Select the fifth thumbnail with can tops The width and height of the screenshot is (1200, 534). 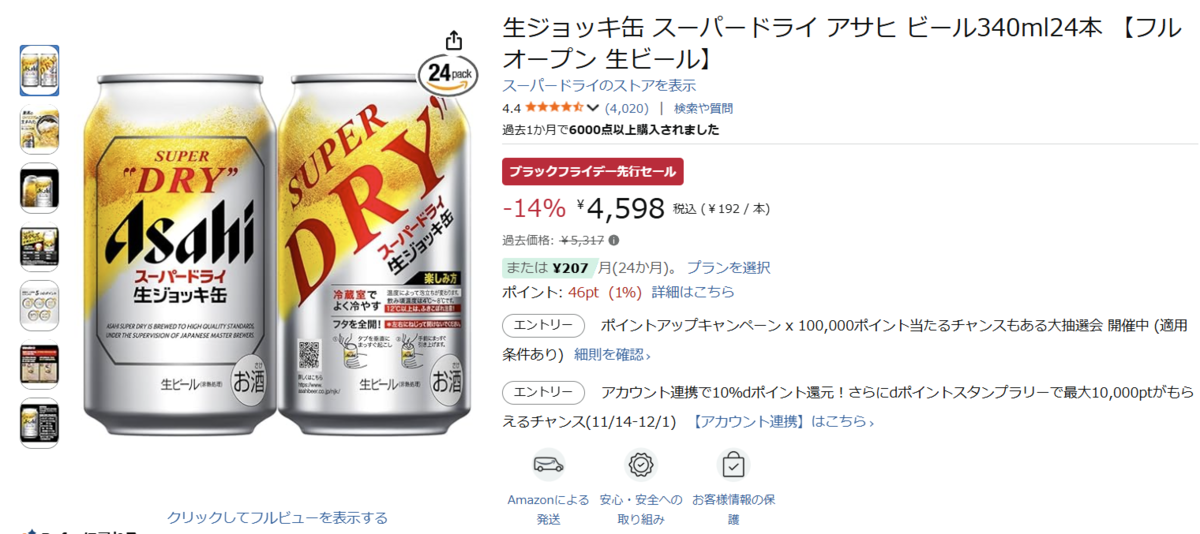[x=39, y=306]
